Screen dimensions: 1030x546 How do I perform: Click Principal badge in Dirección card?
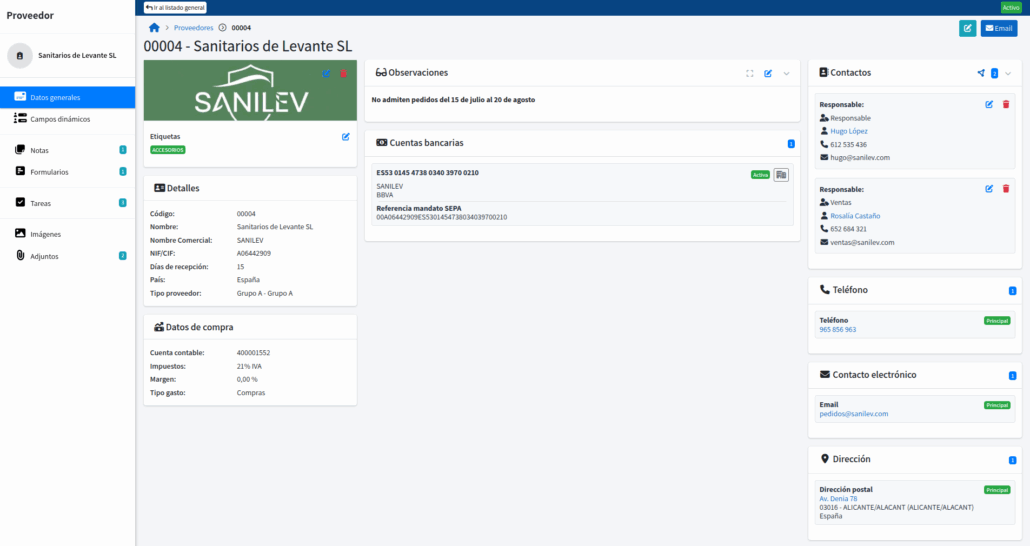[x=996, y=490]
